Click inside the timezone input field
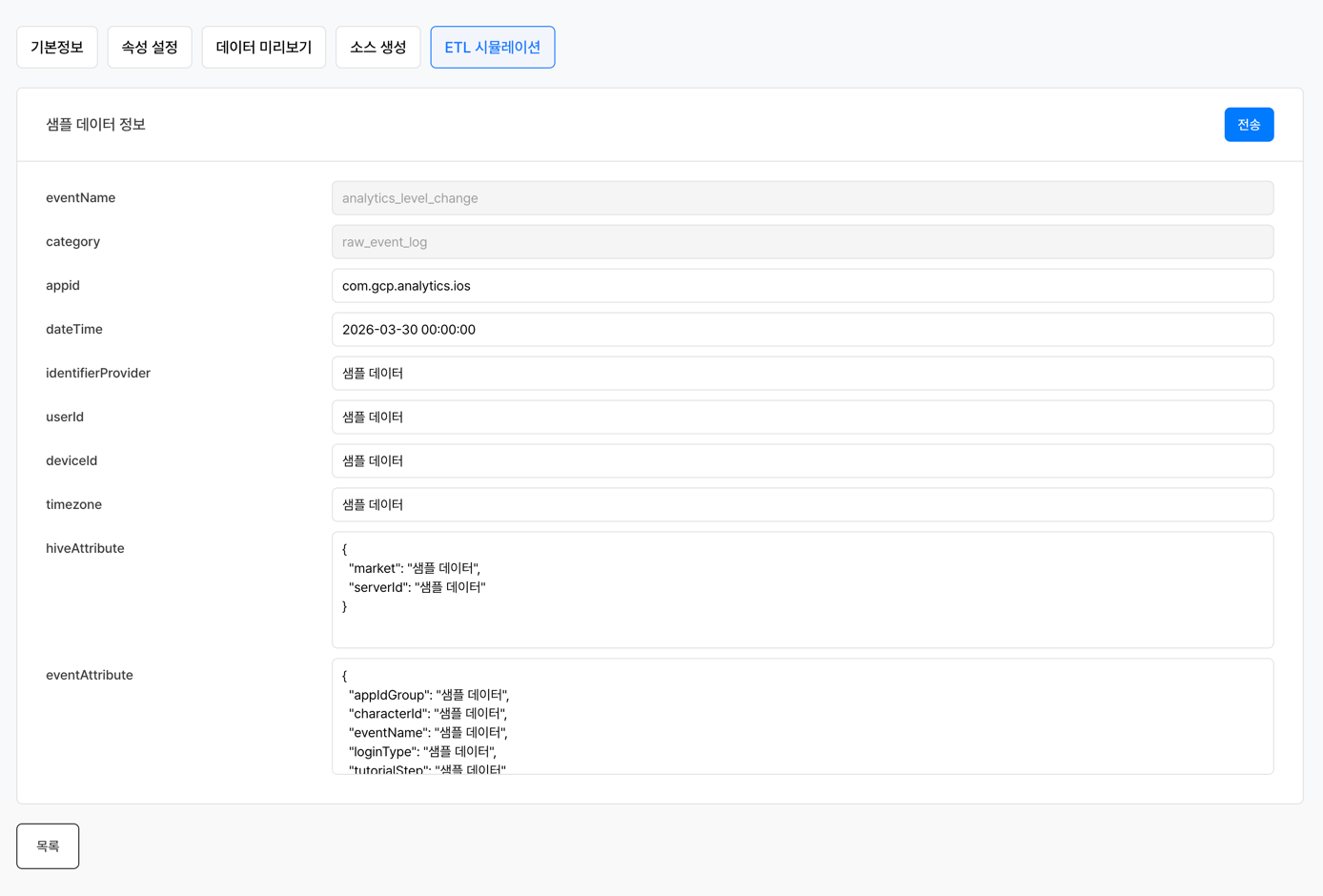 point(802,505)
